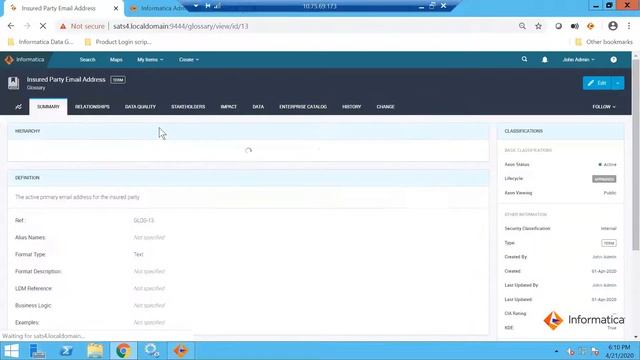The image size is (640, 360).
Task: Expand the My Items menu
Action: (150, 60)
